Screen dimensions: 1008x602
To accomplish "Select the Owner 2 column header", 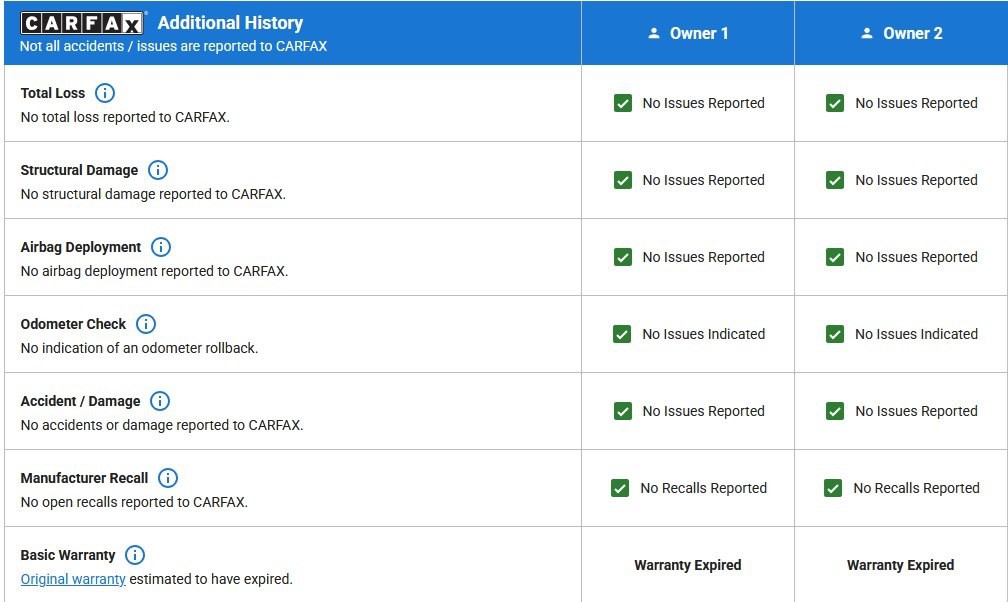I will (x=901, y=33).
